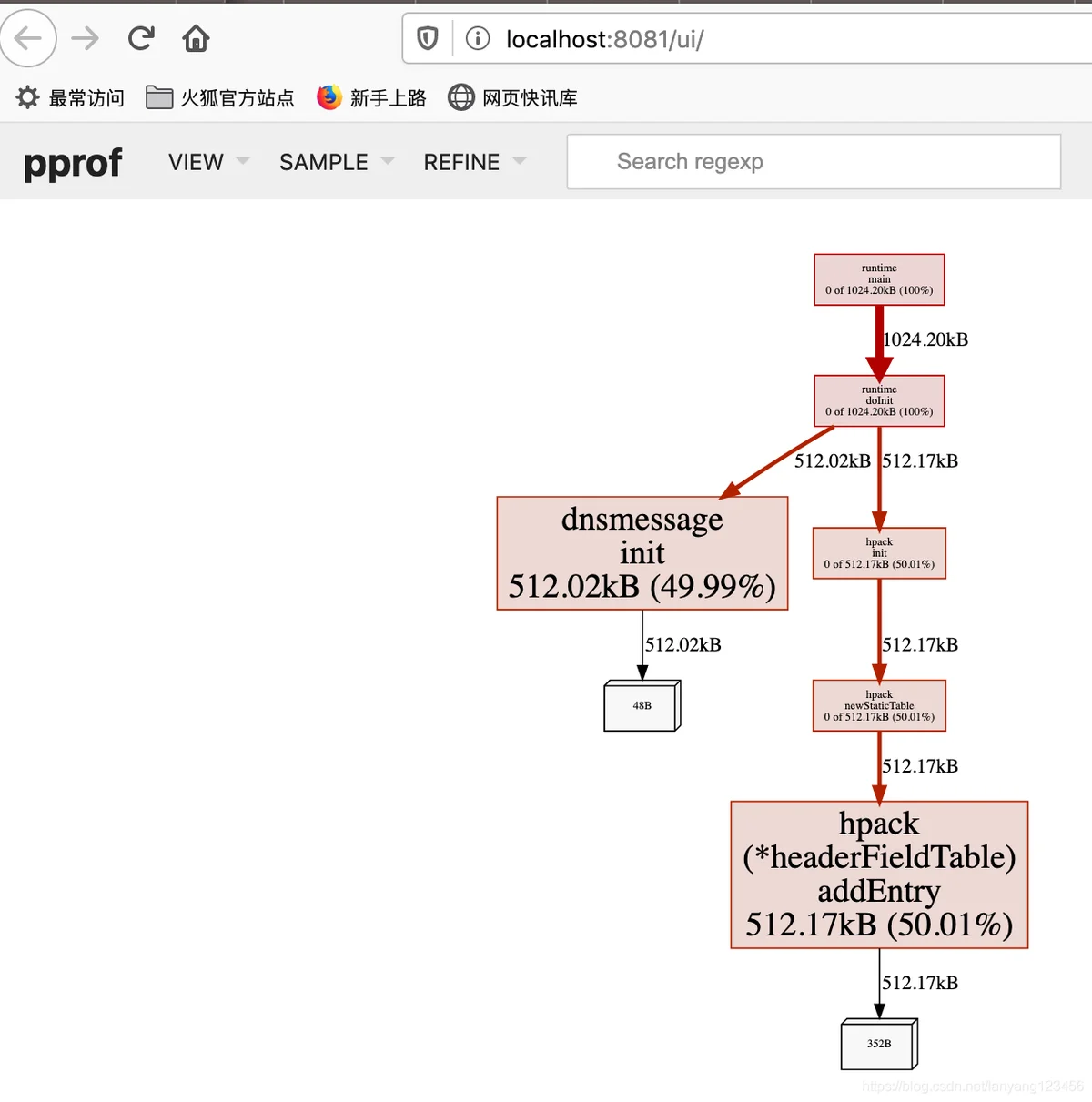Click the 512.02kB edge label near doInit
Image resolution: width=1092 pixels, height=1102 pixels.
[x=833, y=460]
